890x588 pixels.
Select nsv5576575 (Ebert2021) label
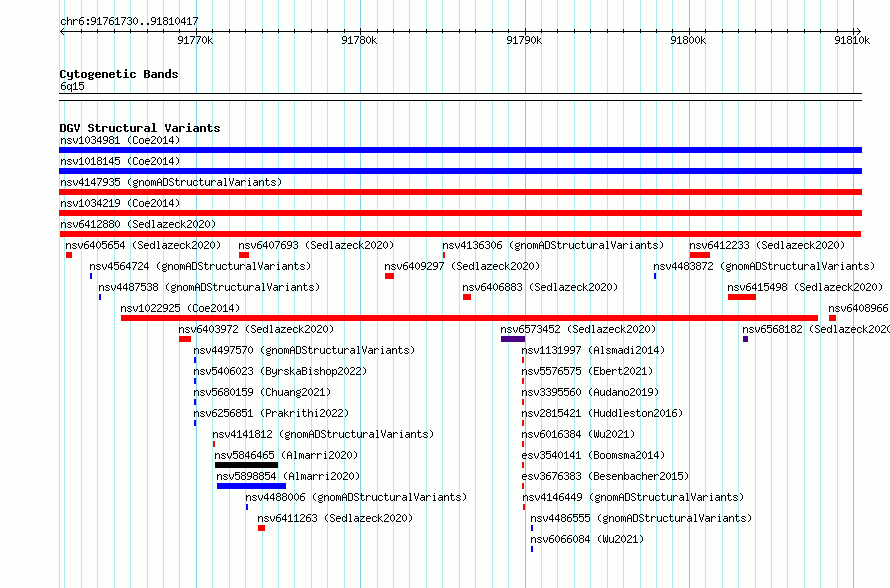click(x=587, y=371)
